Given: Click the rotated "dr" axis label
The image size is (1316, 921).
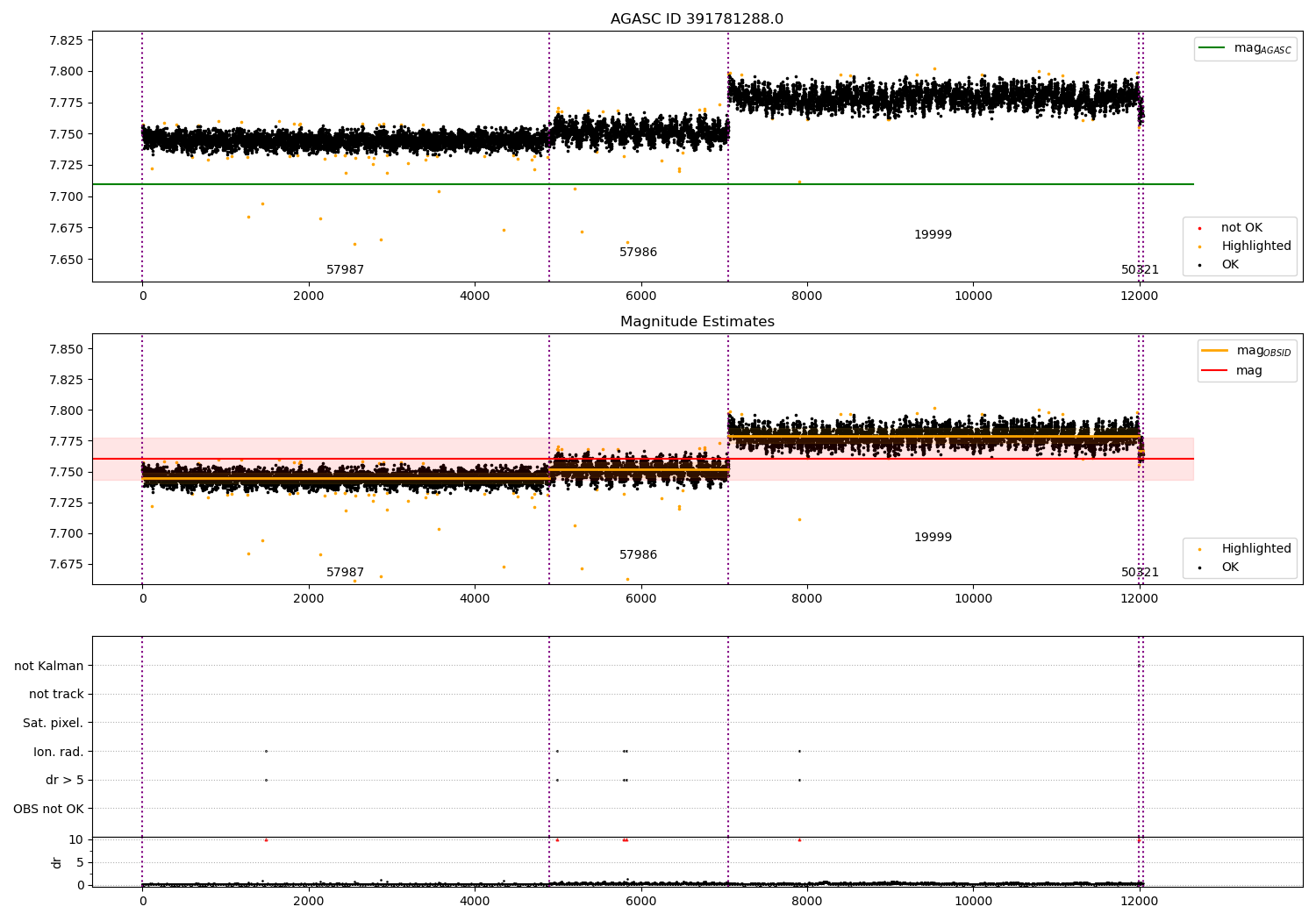Looking at the screenshot, I should [57, 862].
